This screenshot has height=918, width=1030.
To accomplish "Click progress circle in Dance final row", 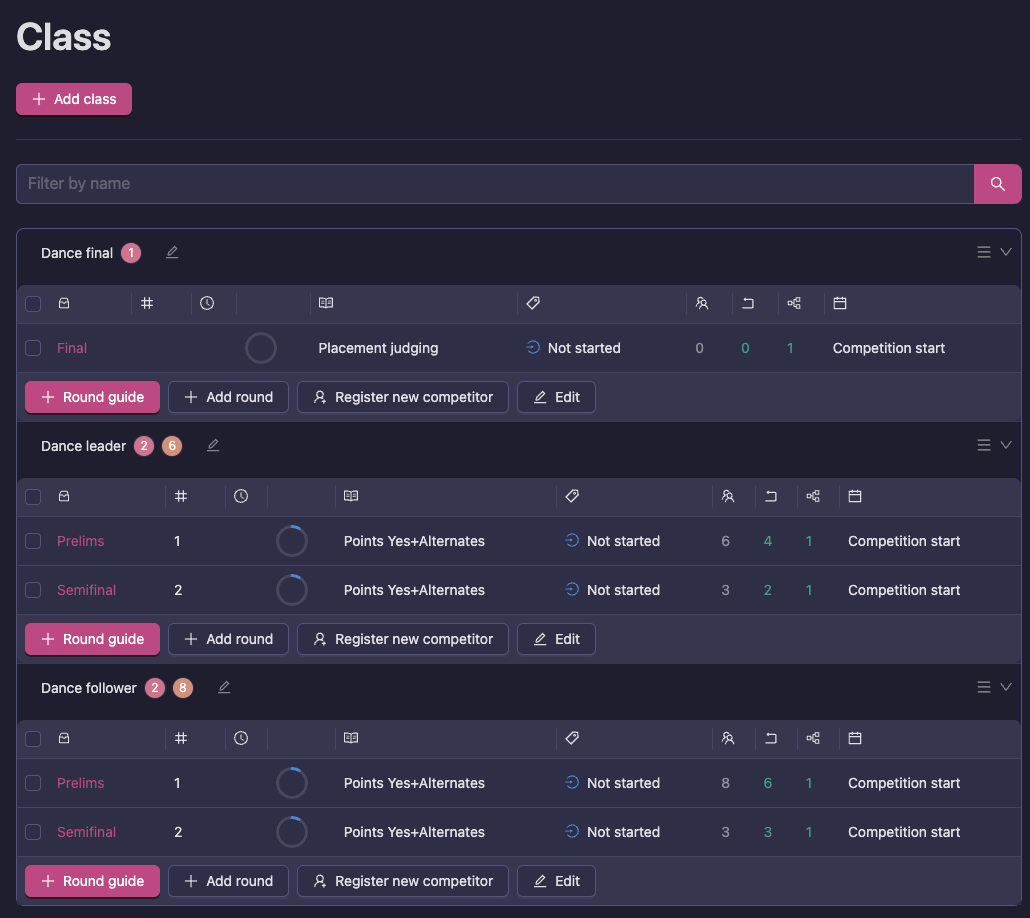I will coord(261,348).
